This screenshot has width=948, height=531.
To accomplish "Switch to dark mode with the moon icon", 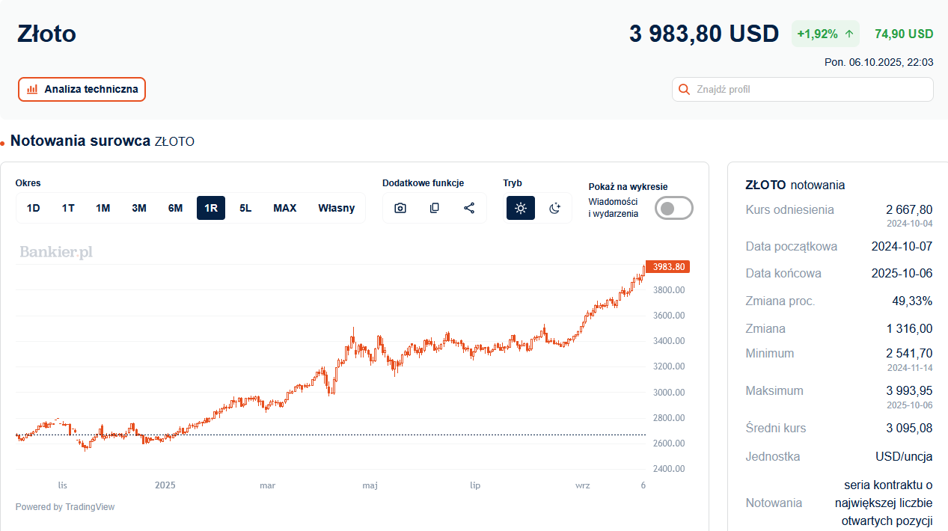I will click(x=555, y=208).
